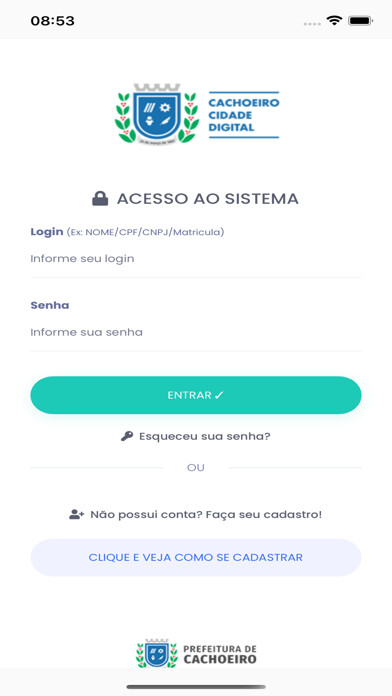The width and height of the screenshot is (392, 696).
Task: Tap the Wi-Fi status icon
Action: tap(334, 20)
